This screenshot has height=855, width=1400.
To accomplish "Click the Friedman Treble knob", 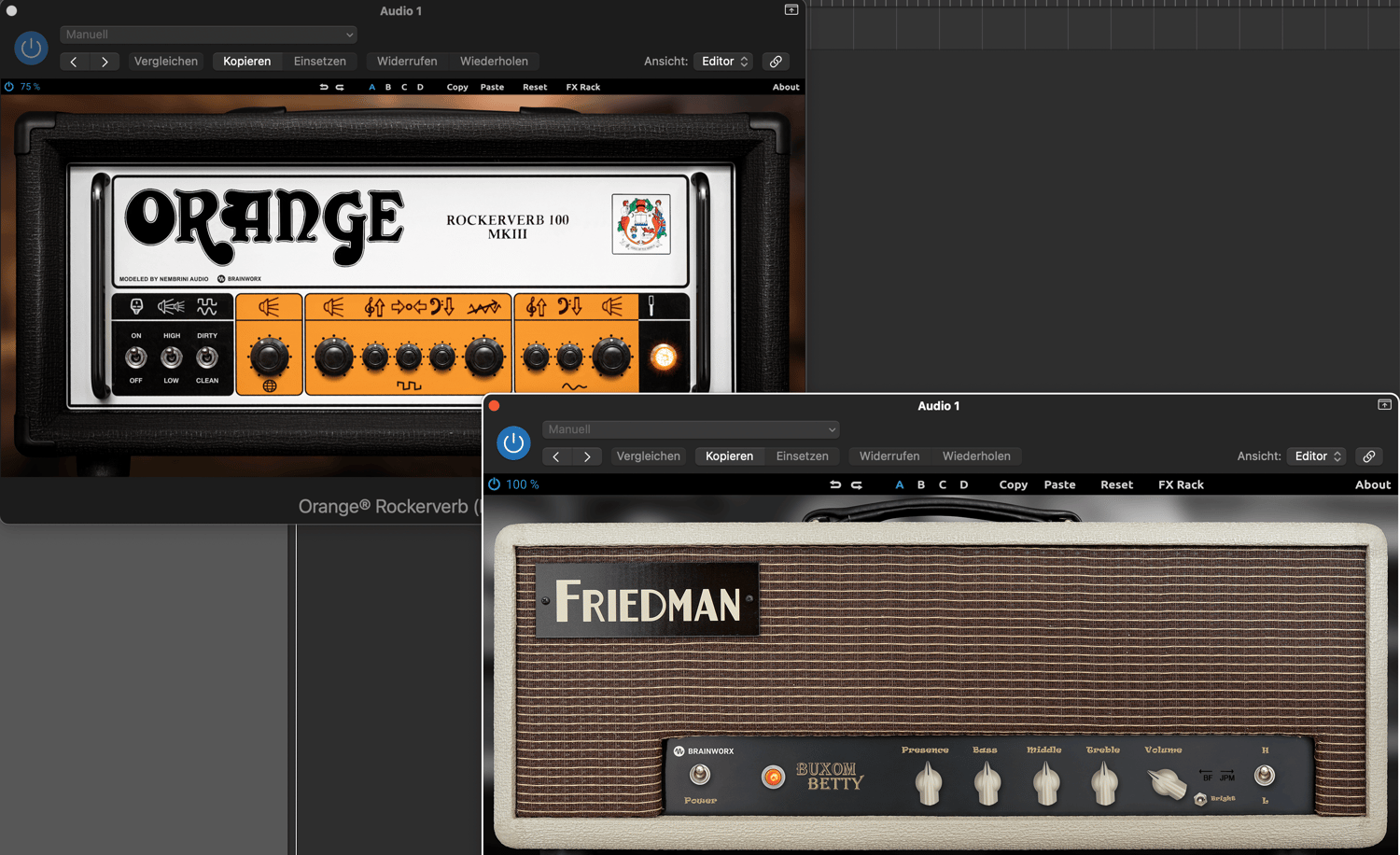I will click(1104, 782).
